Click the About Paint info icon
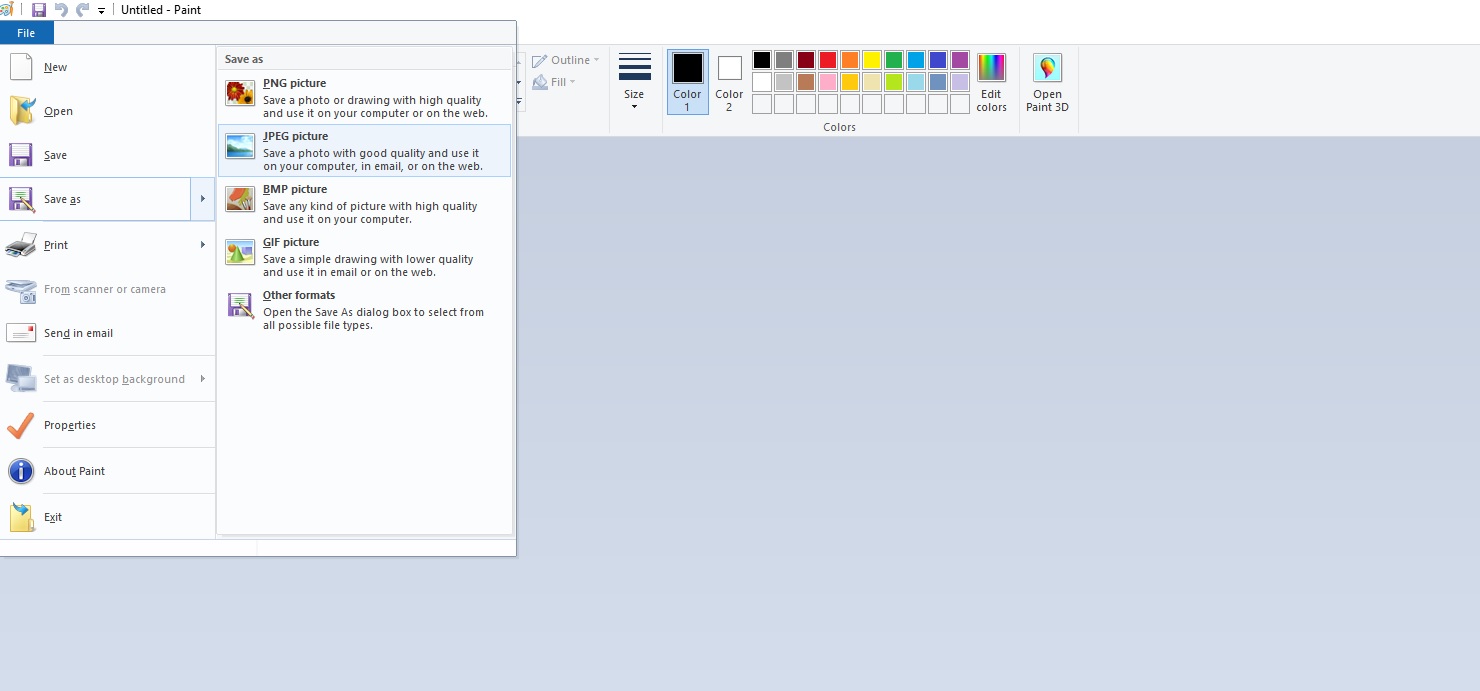This screenshot has width=1480, height=691. click(21, 471)
